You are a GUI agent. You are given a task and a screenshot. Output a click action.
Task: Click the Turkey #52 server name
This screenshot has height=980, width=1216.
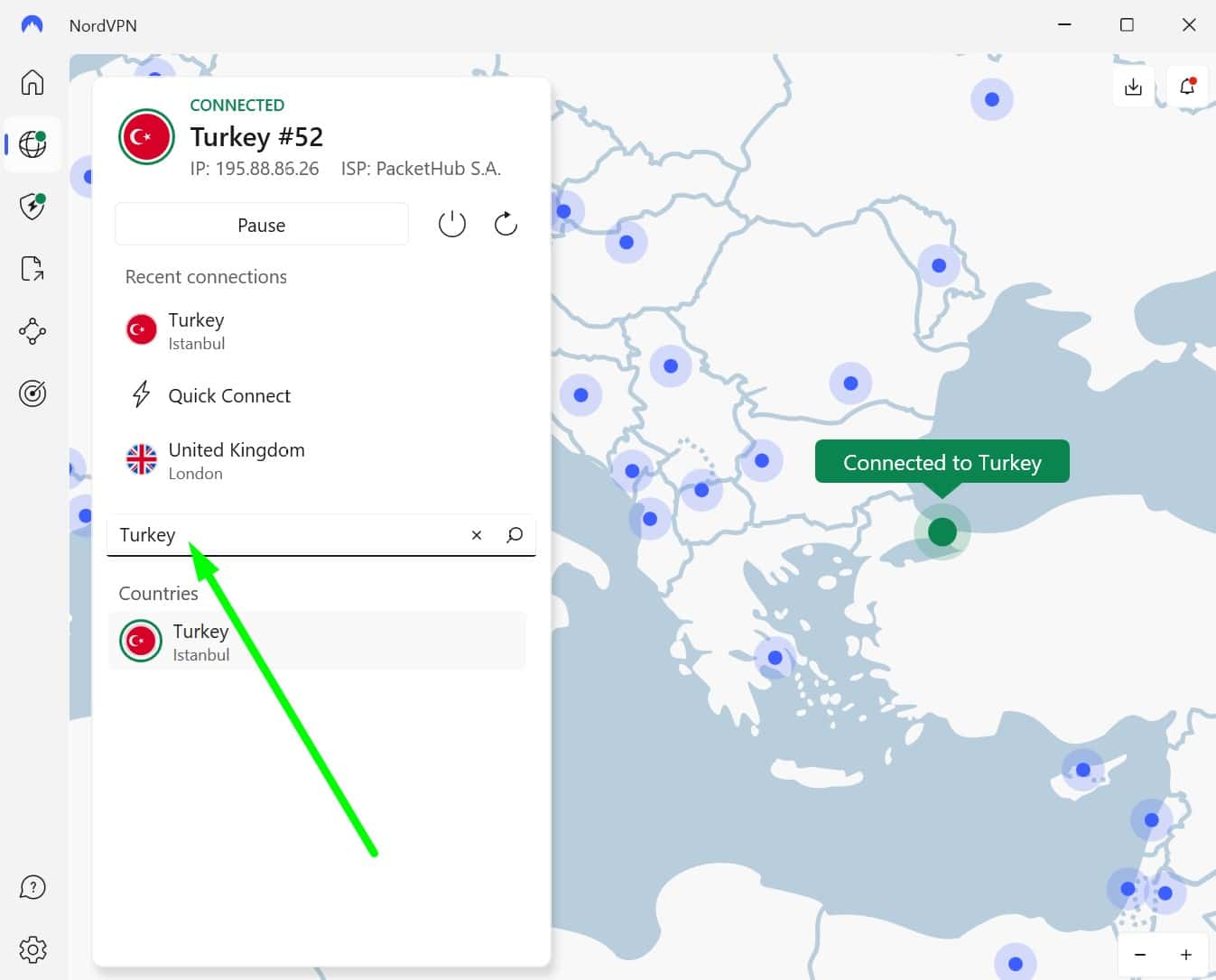(x=256, y=137)
